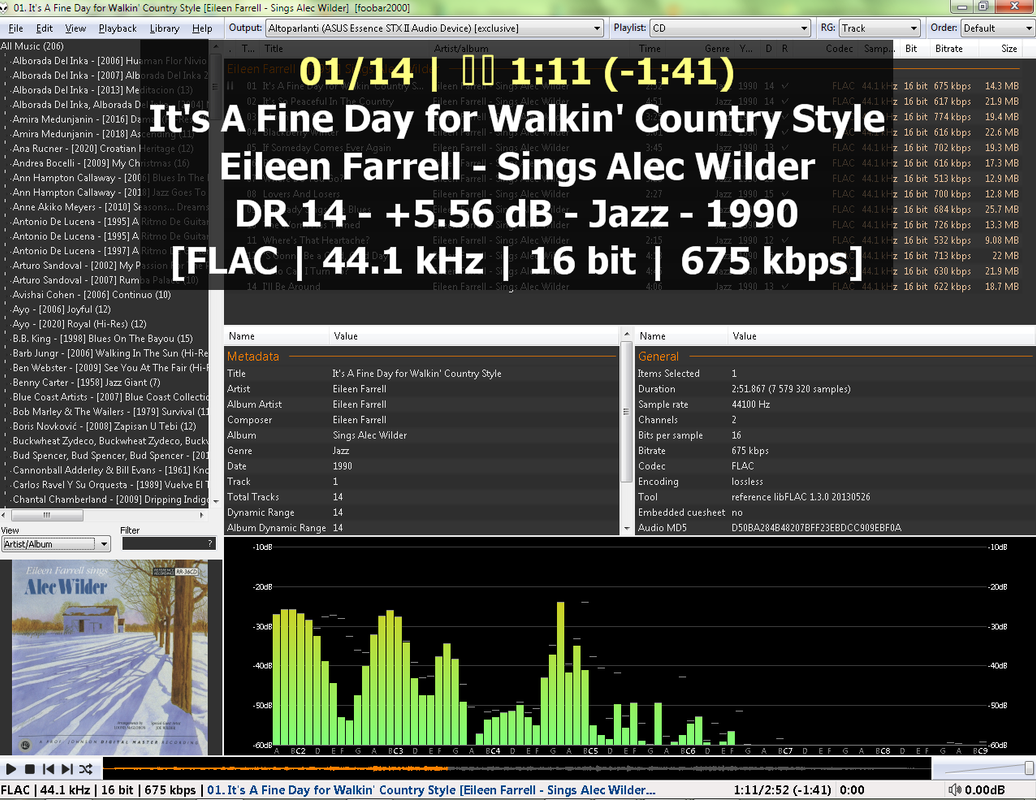Click the Stop playback button
Image resolution: width=1036 pixels, height=800 pixels.
(x=30, y=769)
